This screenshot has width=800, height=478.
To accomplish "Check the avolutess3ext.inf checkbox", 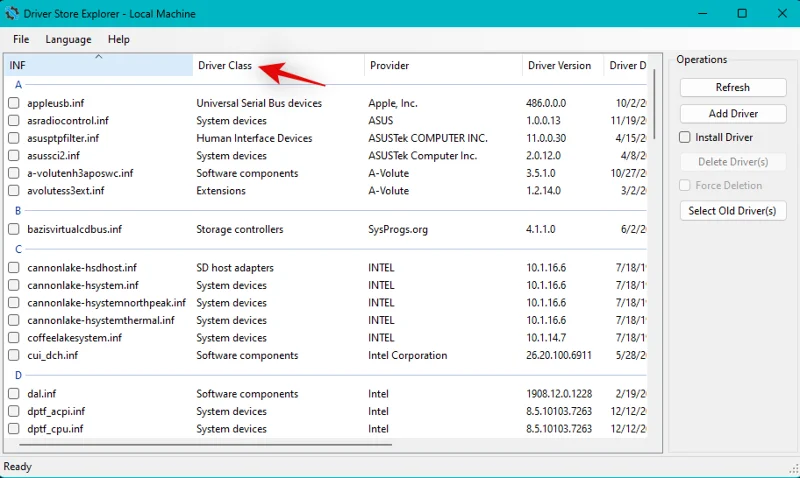I will click(x=14, y=190).
